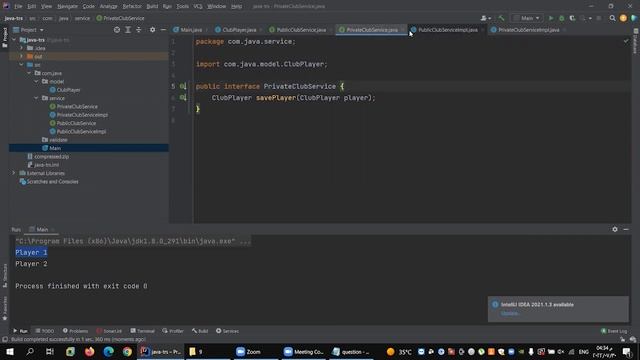Open the Navigate menu
Viewport: 640px width, 360px height.
click(67, 6)
